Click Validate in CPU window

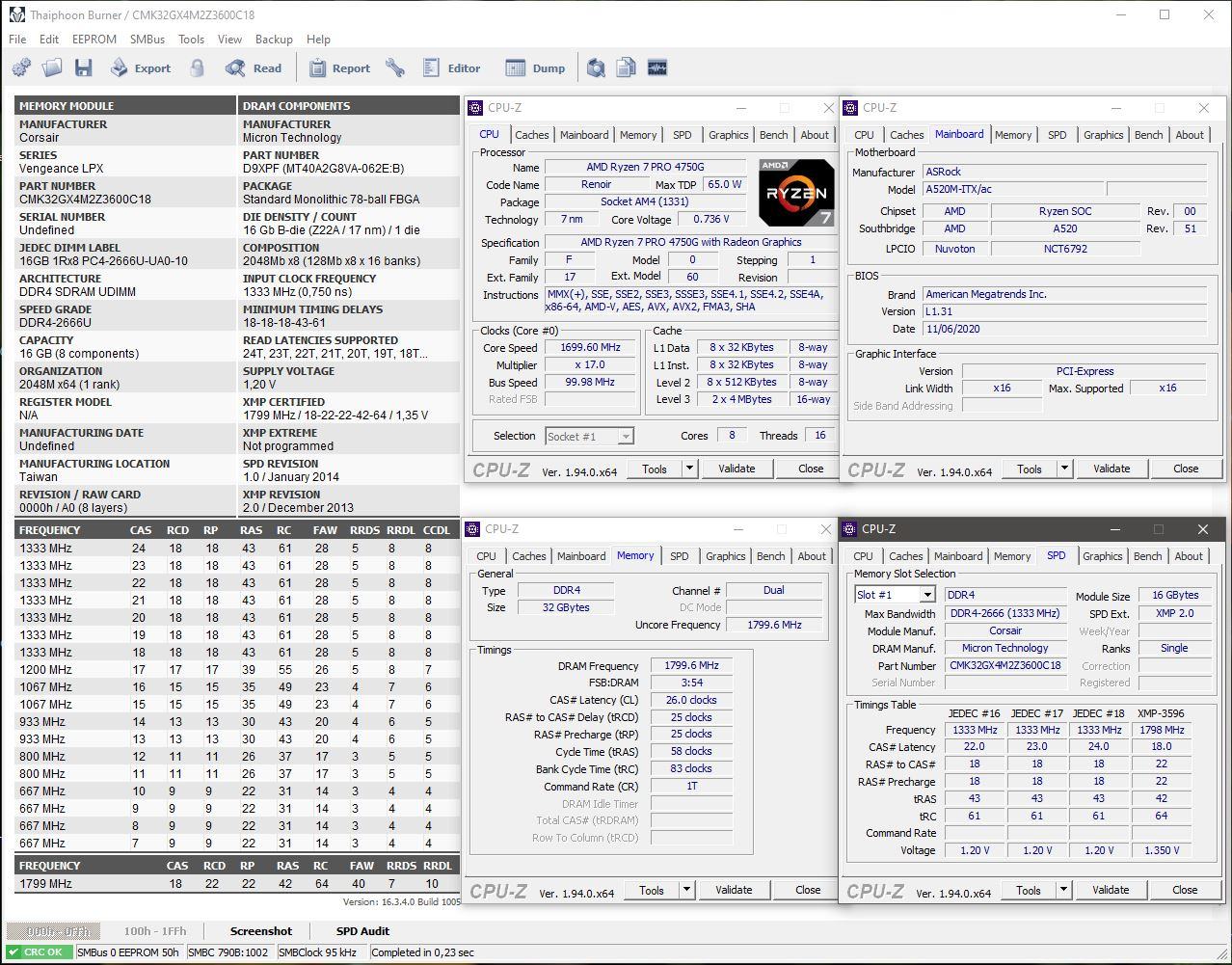[737, 469]
